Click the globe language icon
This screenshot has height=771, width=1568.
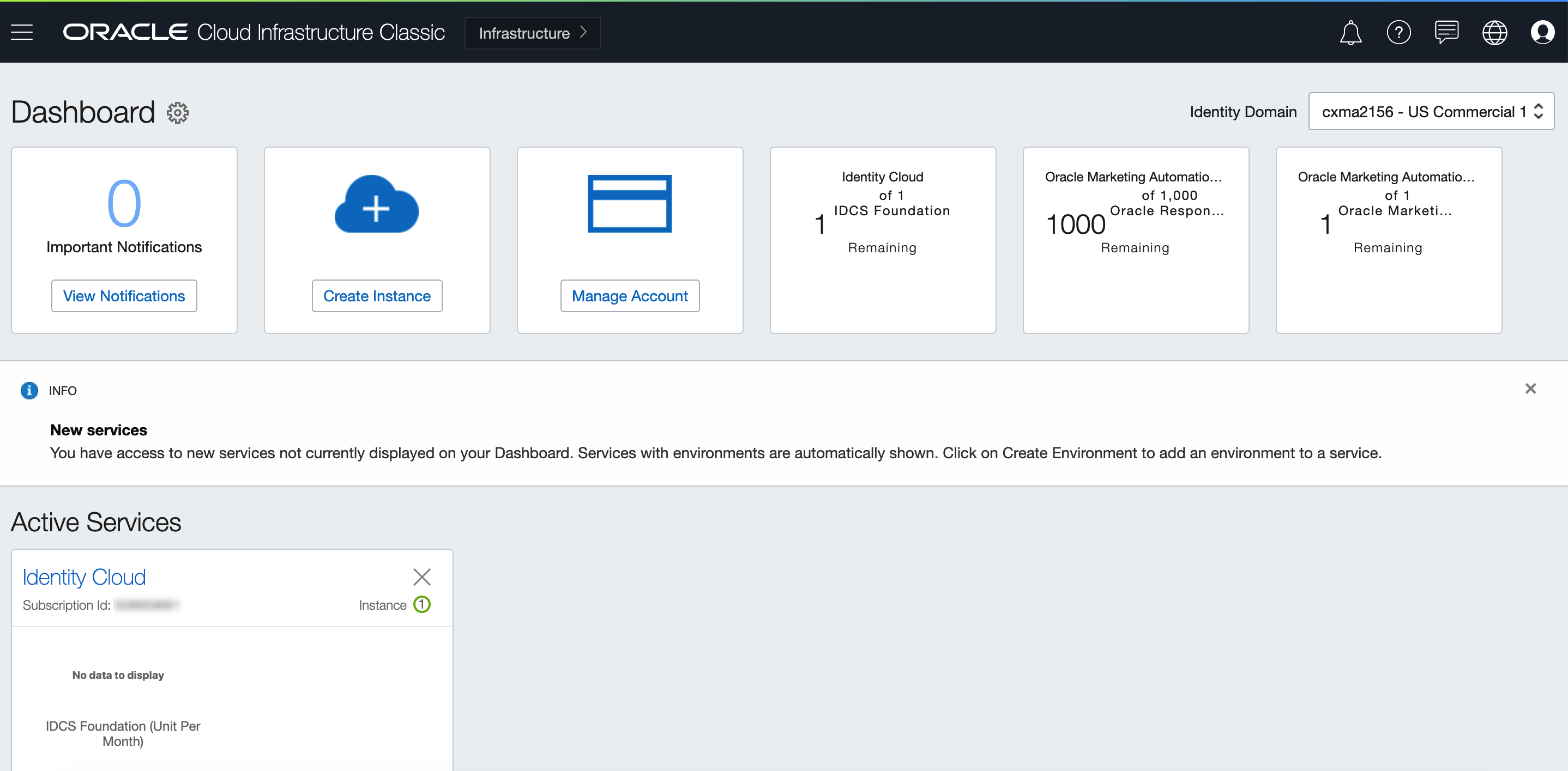1494,32
